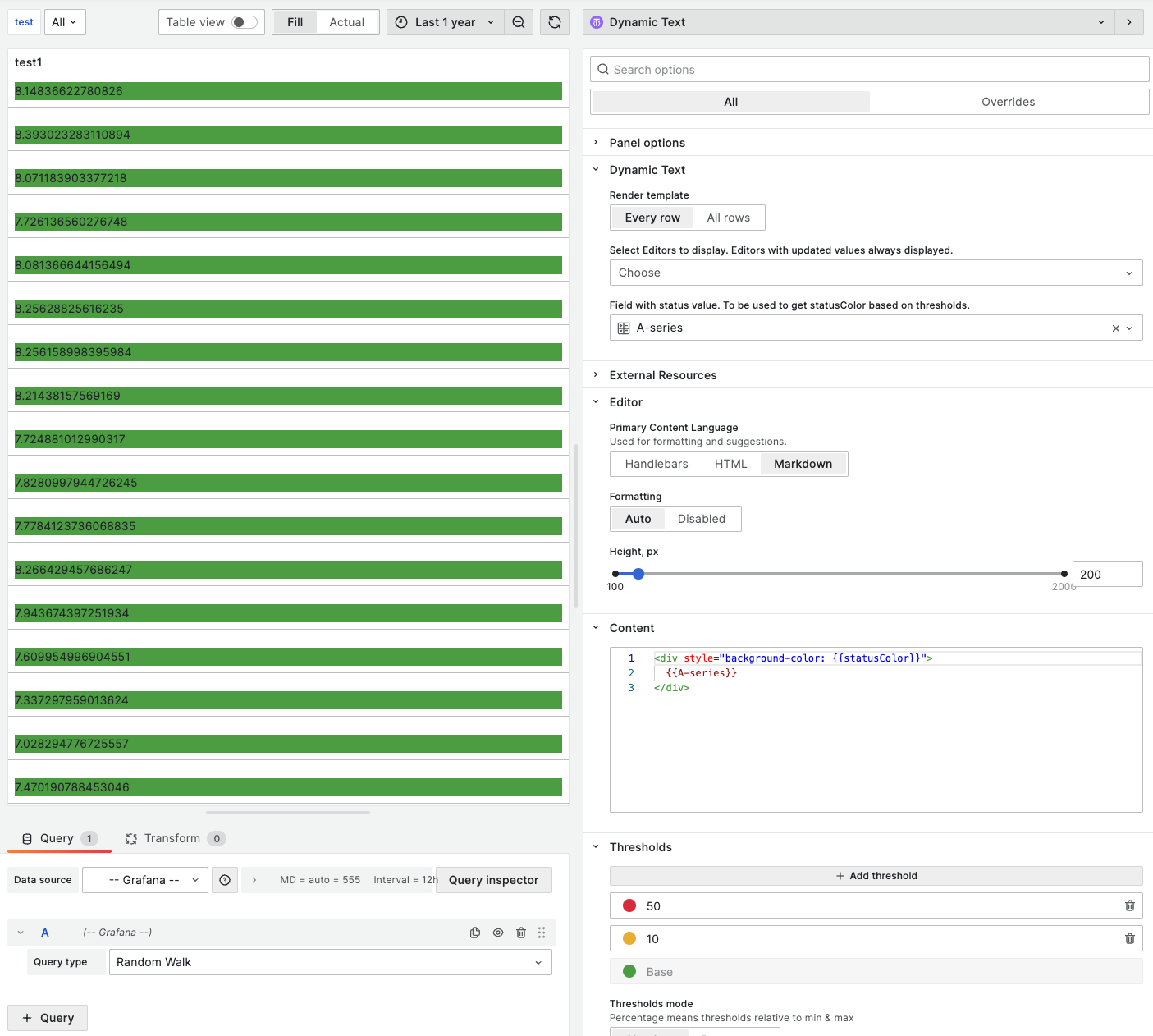Open query help with the question mark icon
Image resolution: width=1153 pixels, height=1036 pixels.
pyautogui.click(x=225, y=880)
